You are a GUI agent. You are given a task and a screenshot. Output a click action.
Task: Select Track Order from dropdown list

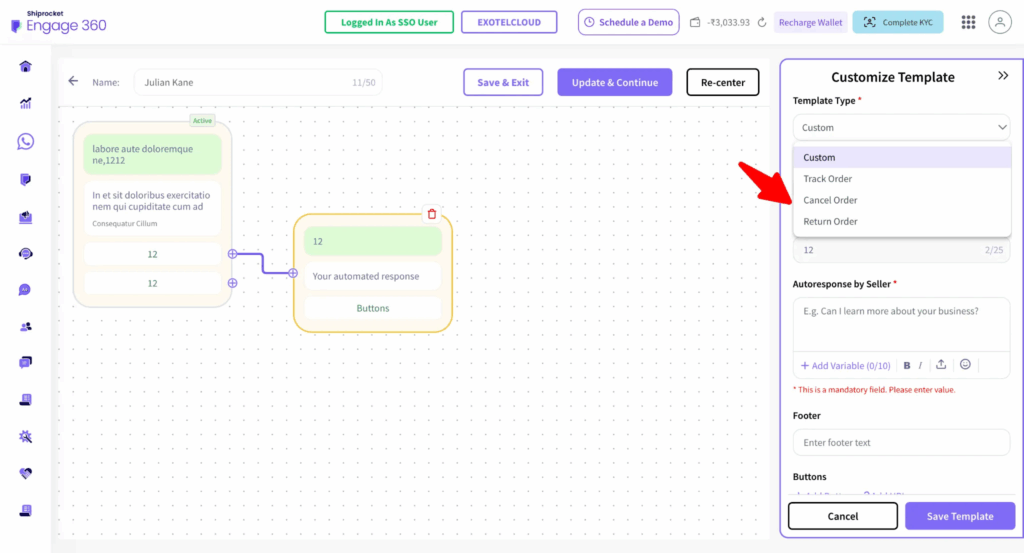click(828, 179)
